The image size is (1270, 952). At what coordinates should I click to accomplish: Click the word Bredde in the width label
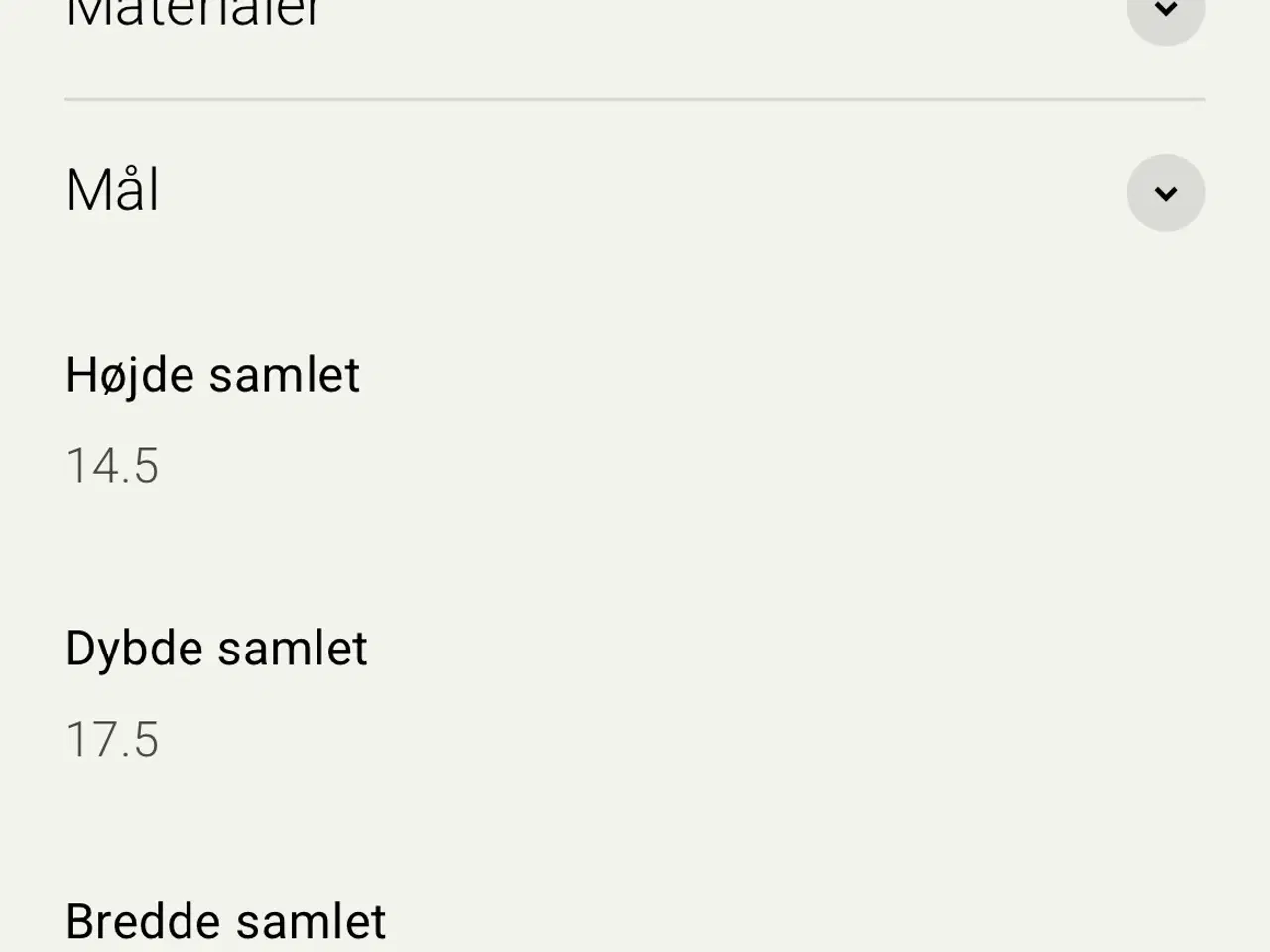coord(143,922)
